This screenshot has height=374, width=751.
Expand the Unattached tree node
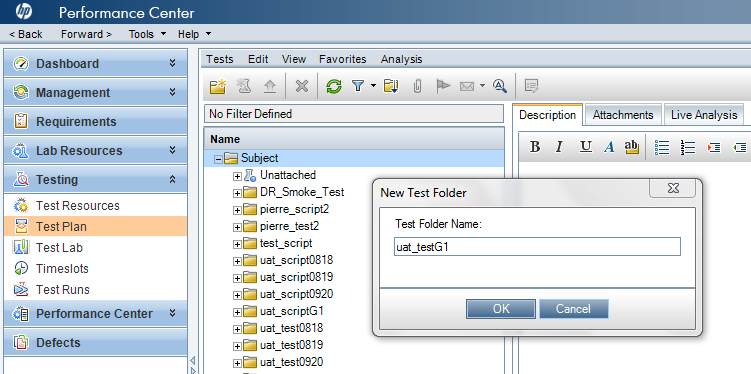click(x=237, y=176)
